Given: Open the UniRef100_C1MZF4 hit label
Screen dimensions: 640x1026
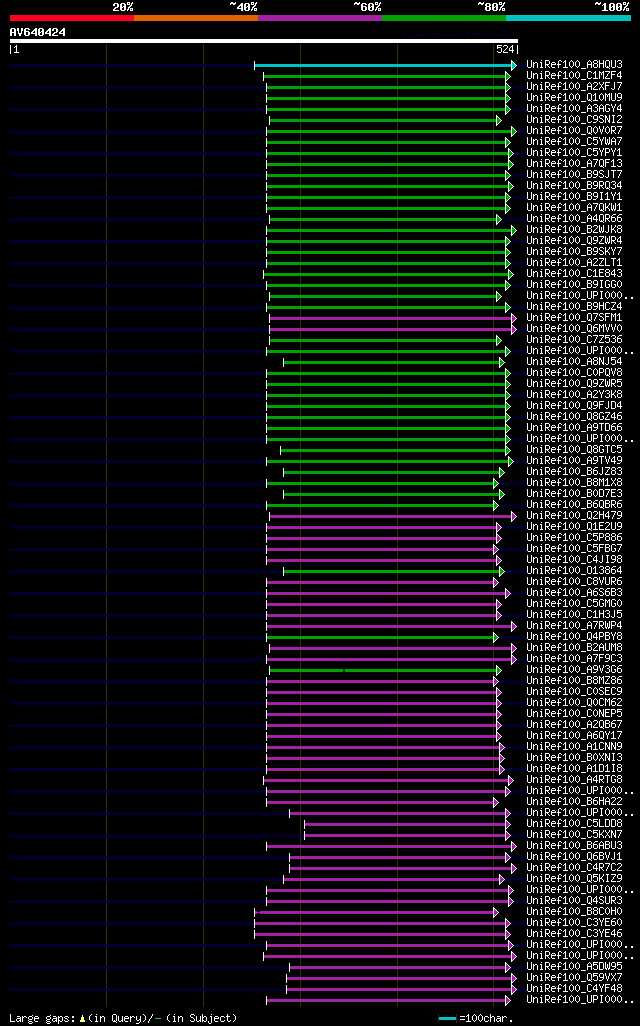Looking at the screenshot, I should [575, 76].
